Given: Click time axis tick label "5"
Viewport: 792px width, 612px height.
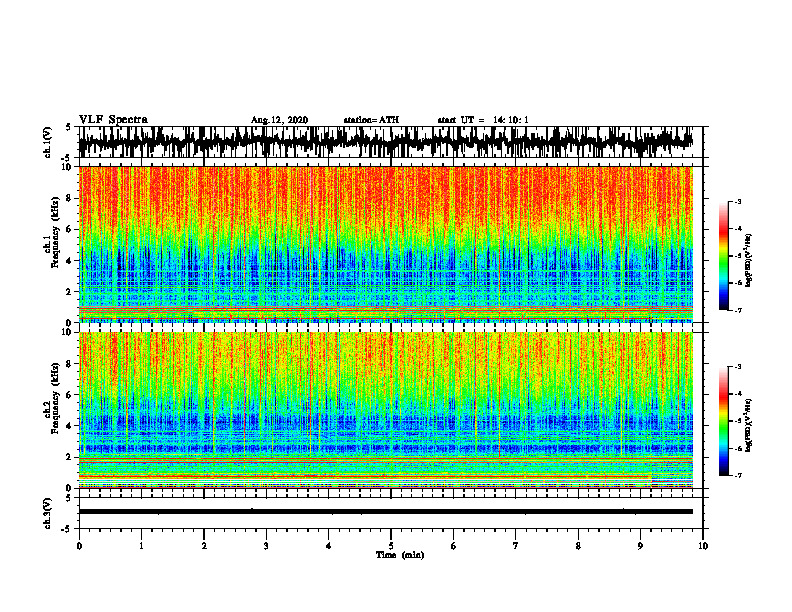Looking at the screenshot, I should click(x=391, y=546).
